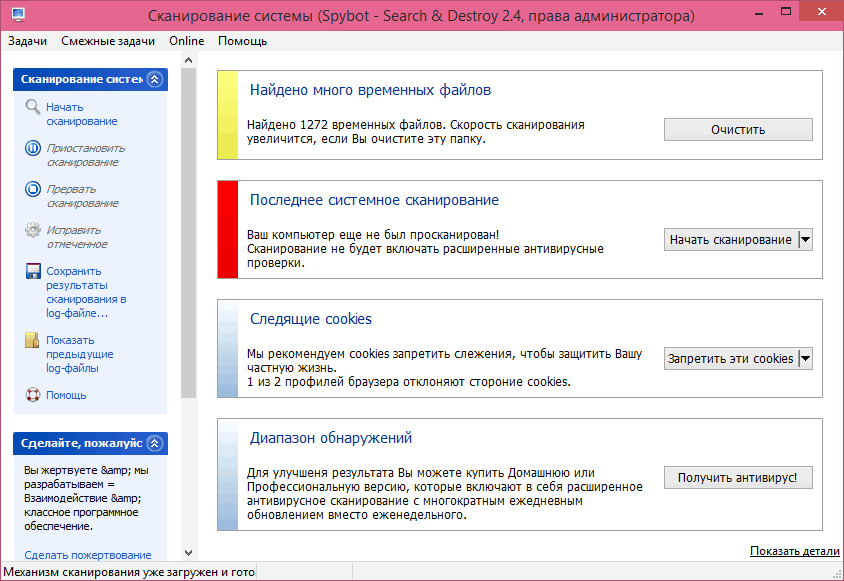Click the lifebuoy help icon
Image resolution: width=844 pixels, height=581 pixels.
tap(33, 395)
